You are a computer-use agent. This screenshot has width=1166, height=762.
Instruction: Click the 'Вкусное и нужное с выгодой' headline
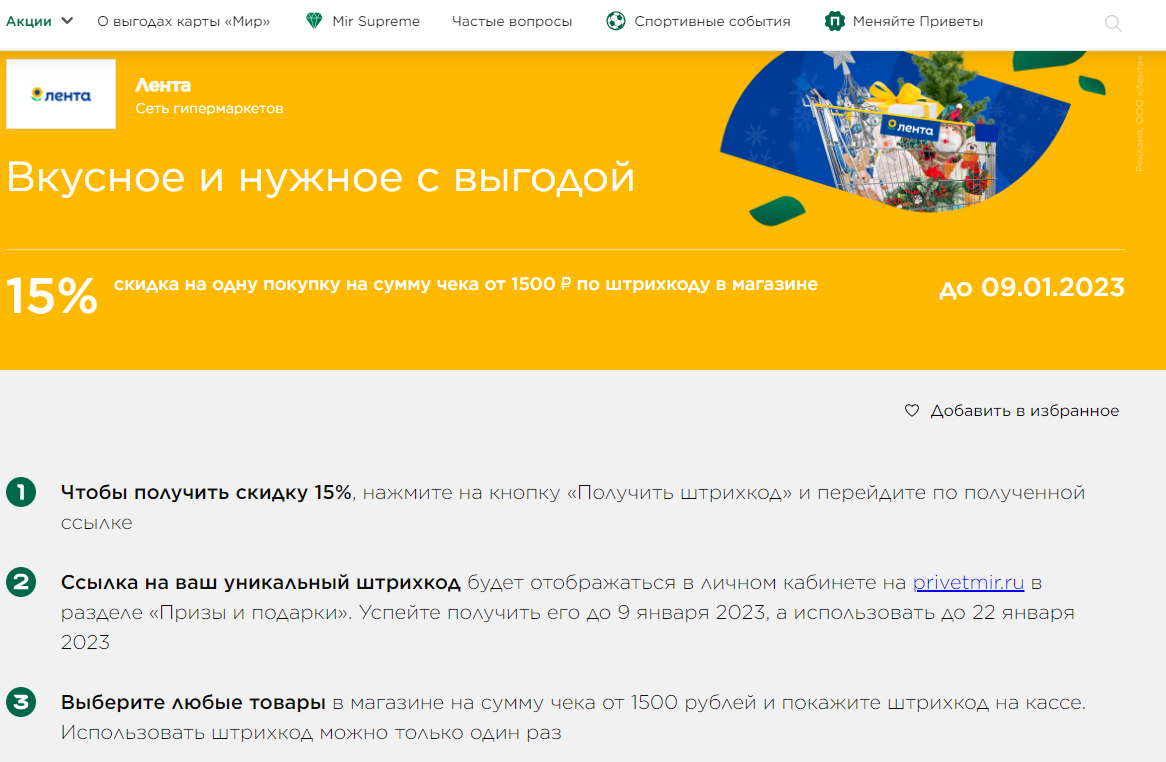tap(321, 178)
